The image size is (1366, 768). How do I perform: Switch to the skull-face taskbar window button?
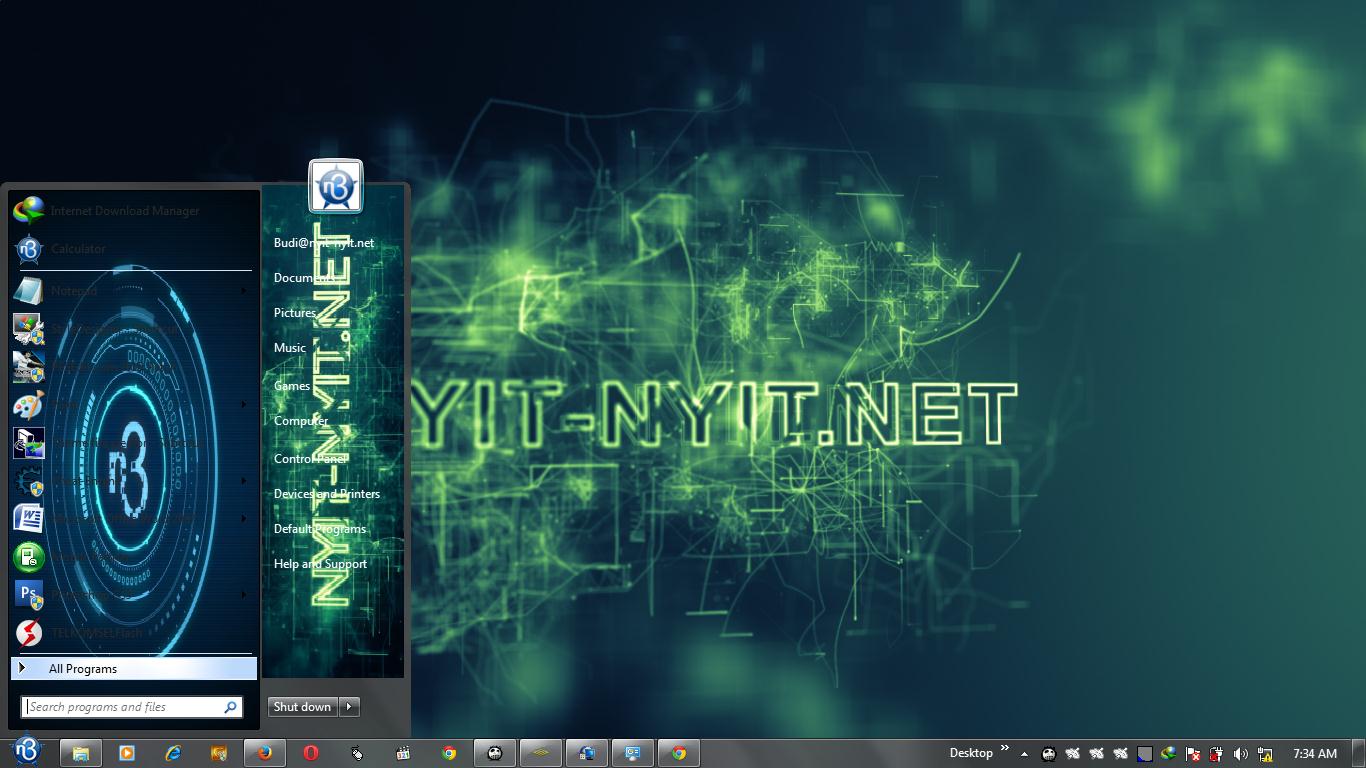495,753
